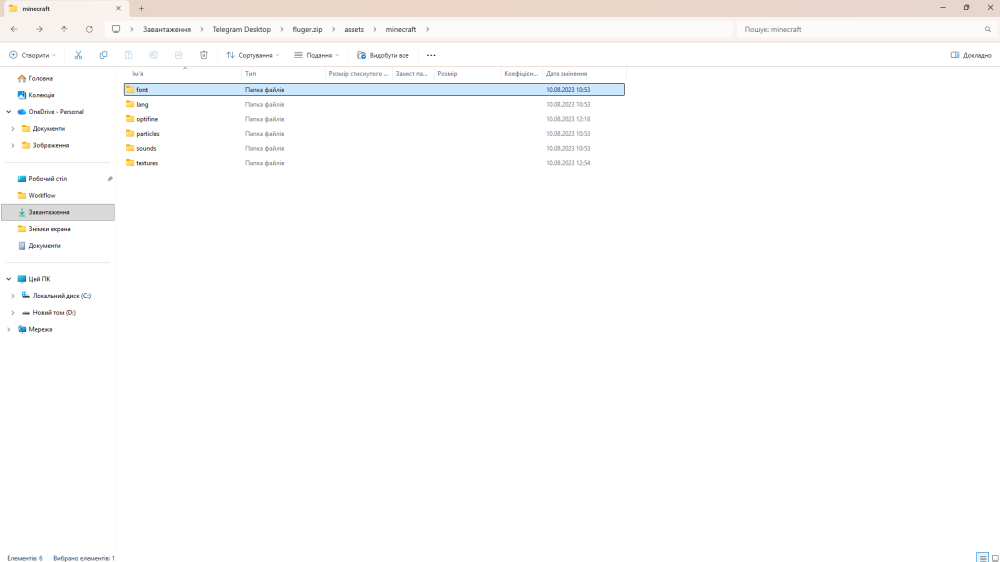Click Видобути все extract all button

[x=383, y=55]
